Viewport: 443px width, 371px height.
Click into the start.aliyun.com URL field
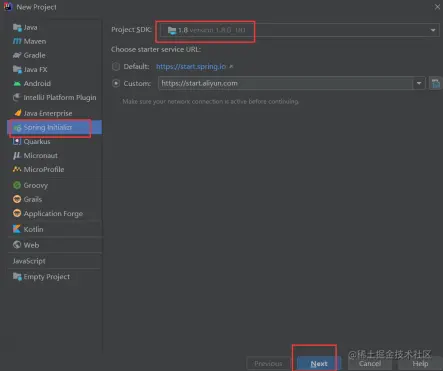pyautogui.click(x=286, y=83)
